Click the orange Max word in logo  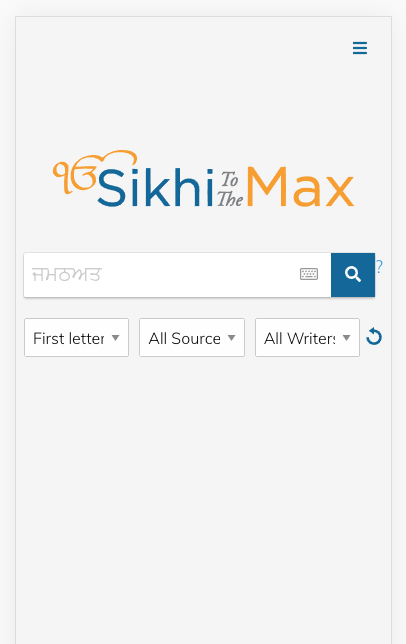(x=300, y=187)
